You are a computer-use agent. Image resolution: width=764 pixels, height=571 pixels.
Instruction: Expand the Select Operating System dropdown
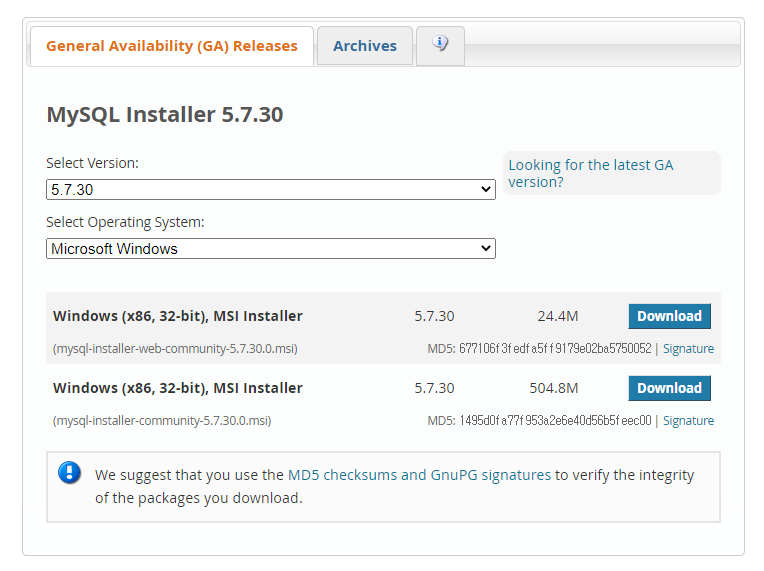click(x=271, y=248)
